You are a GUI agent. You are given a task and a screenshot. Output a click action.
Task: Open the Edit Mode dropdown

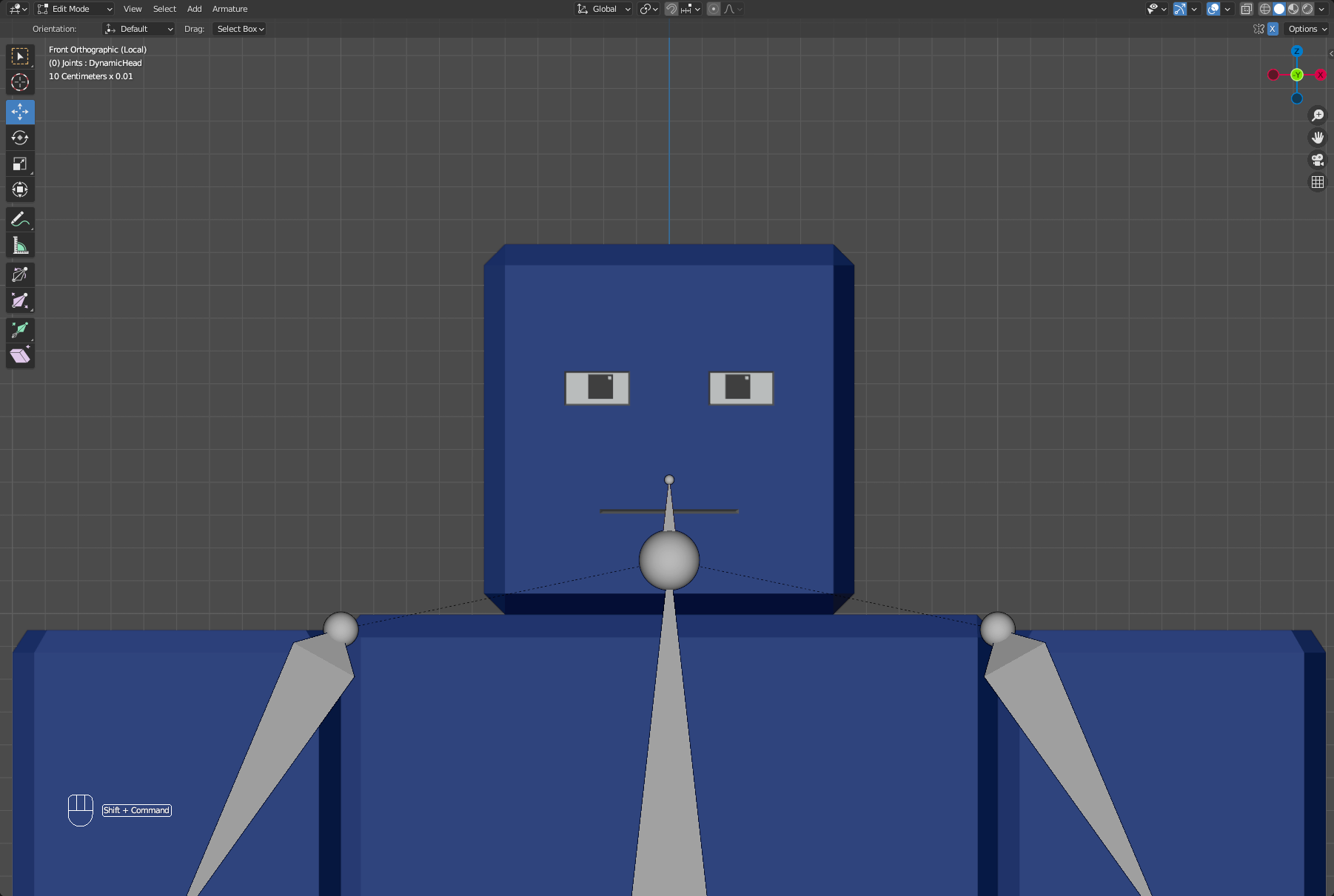(x=75, y=9)
